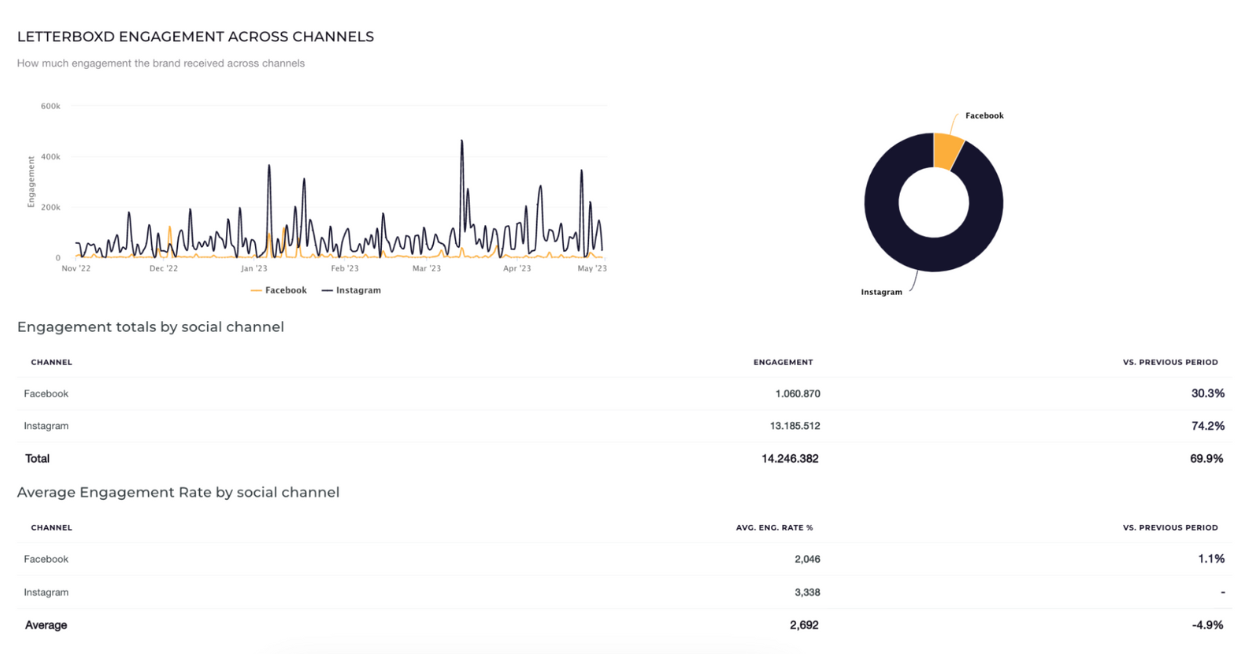Click the vertical Engagement axis title
Image resolution: width=1256 pixels, height=654 pixels.
(31, 182)
